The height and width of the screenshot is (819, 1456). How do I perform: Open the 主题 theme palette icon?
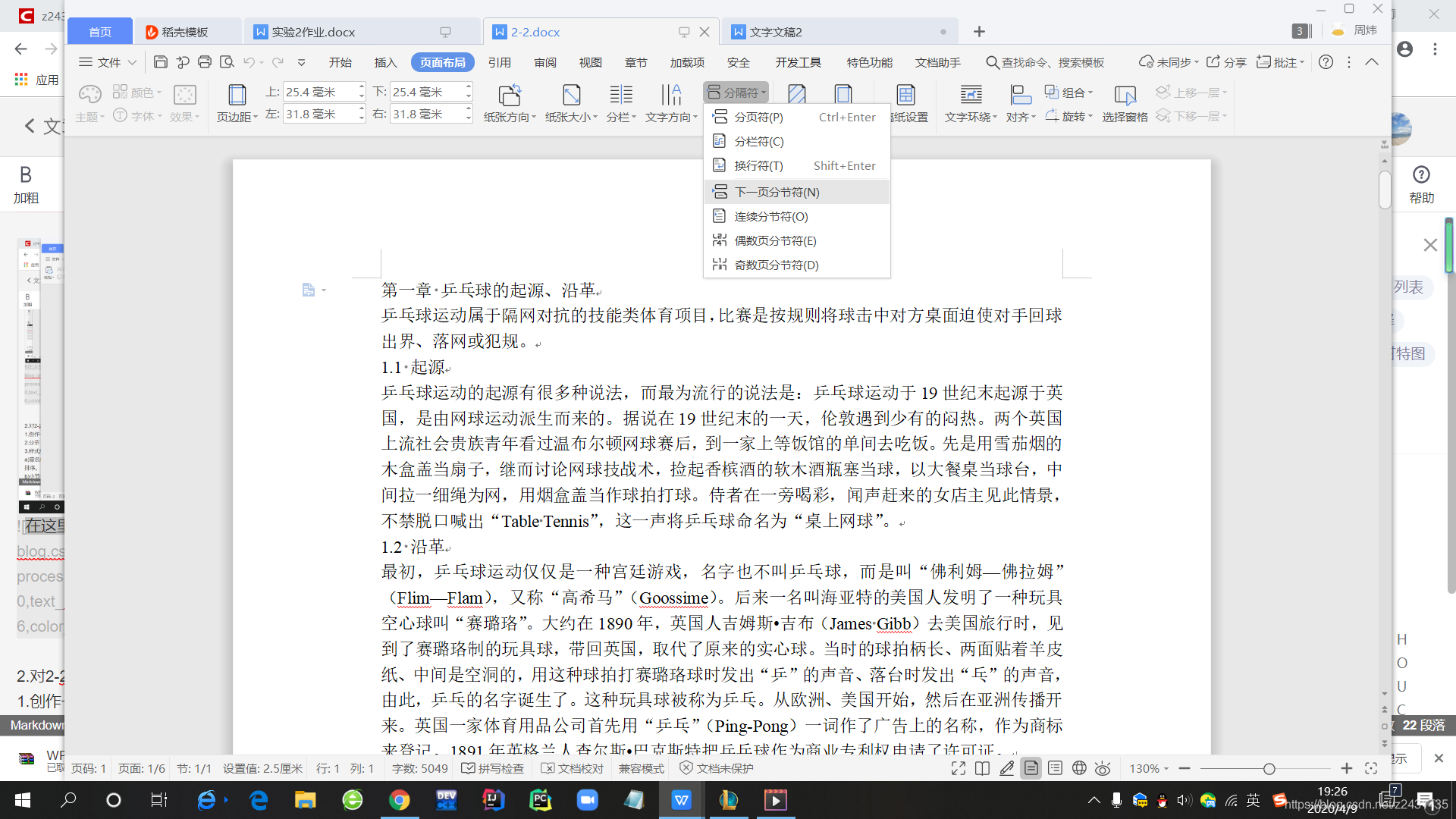[x=89, y=102]
